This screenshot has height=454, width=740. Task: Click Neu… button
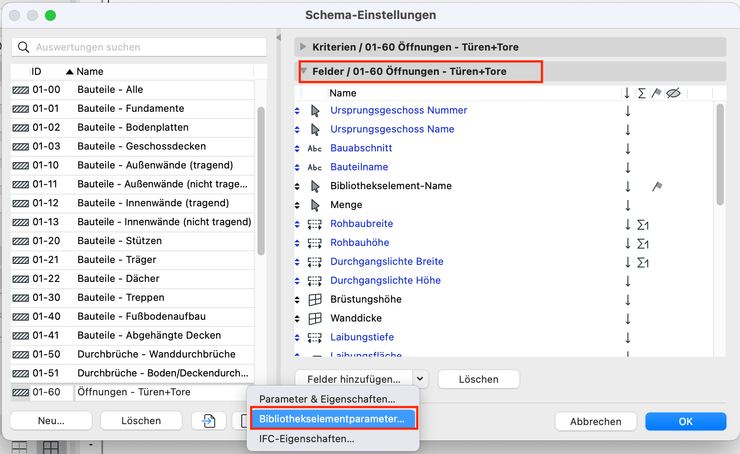(51, 421)
